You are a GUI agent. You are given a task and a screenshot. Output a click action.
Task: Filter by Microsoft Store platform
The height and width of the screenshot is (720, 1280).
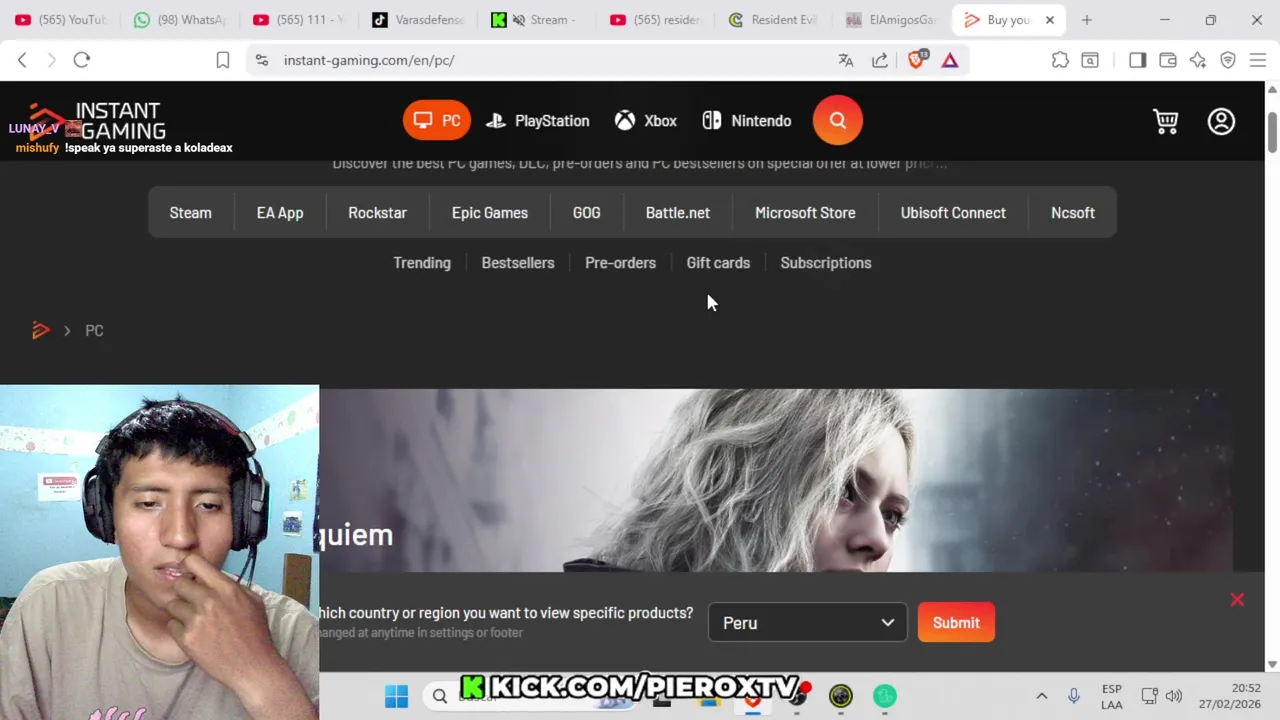(805, 213)
